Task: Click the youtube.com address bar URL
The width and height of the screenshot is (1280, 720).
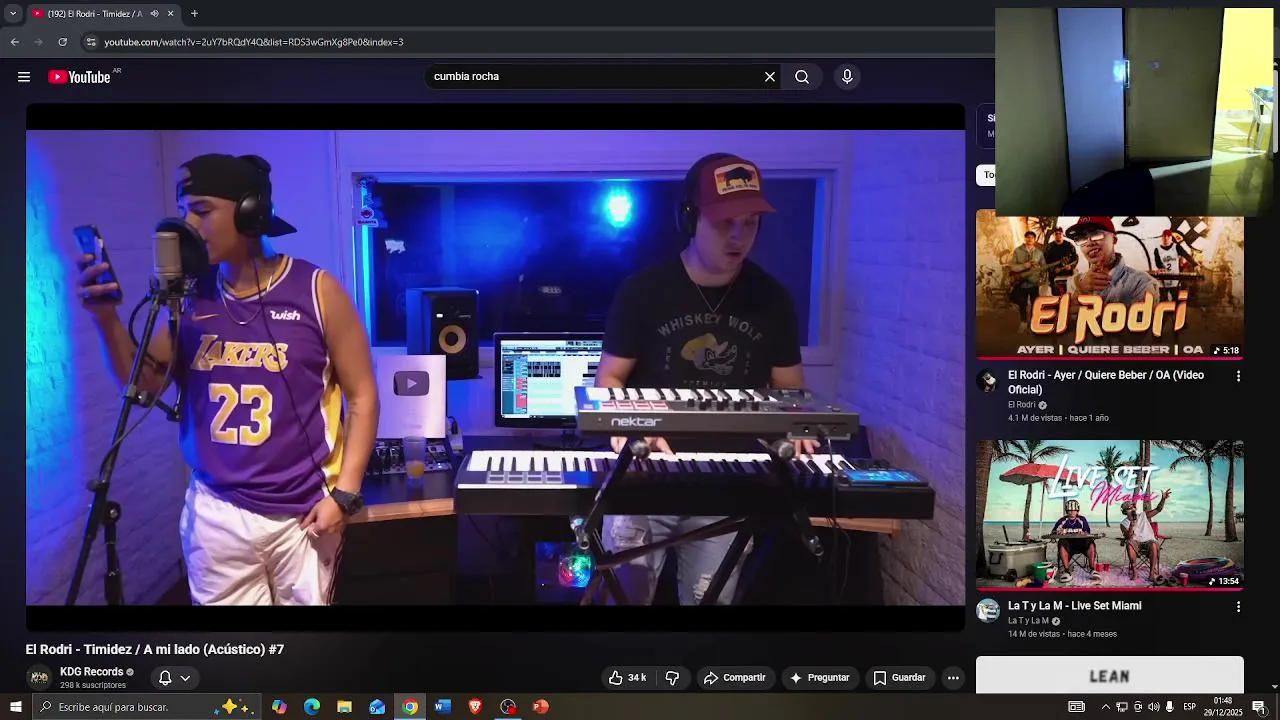Action: 254,42
